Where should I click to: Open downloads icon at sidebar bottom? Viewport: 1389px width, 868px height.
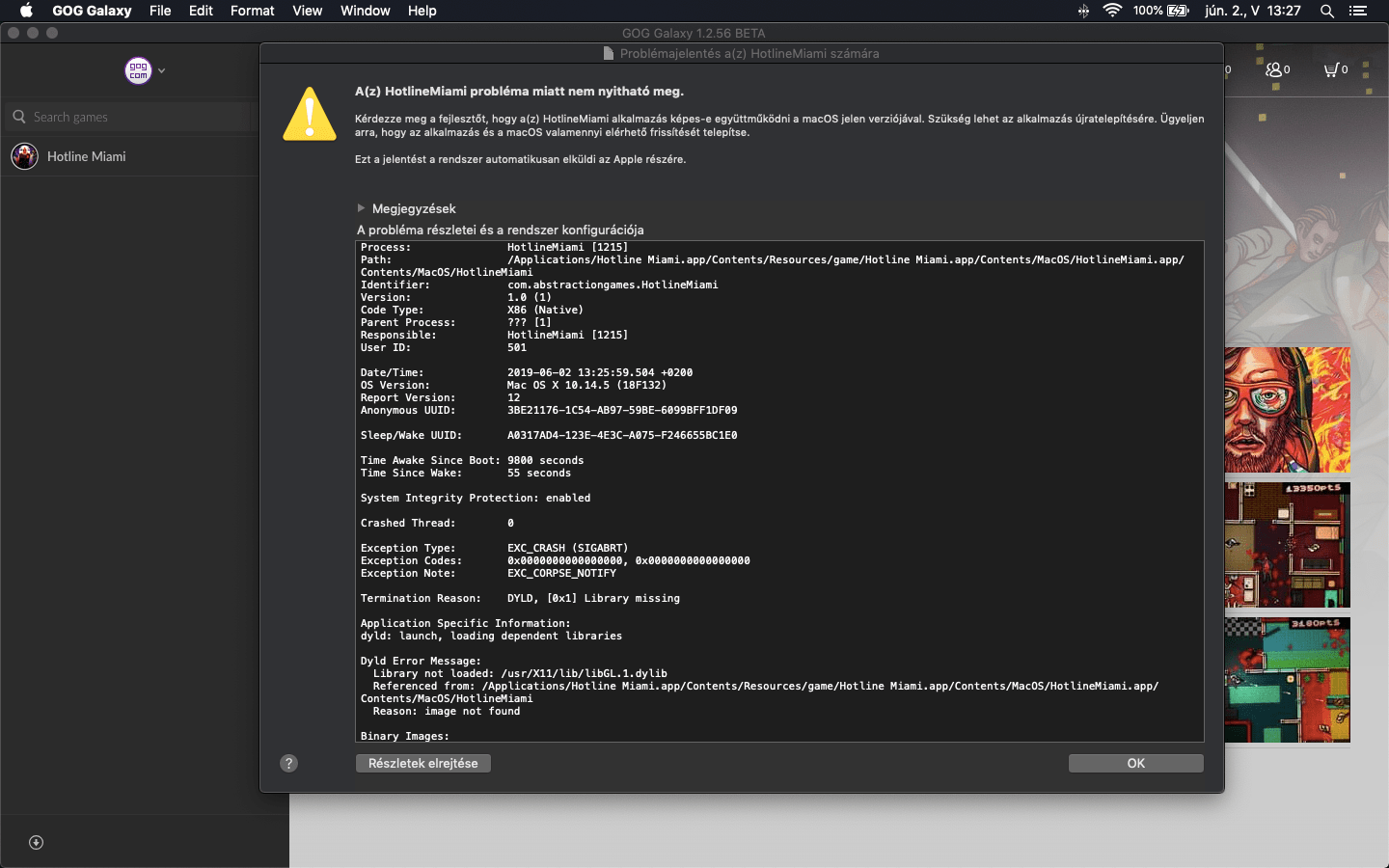[x=37, y=842]
